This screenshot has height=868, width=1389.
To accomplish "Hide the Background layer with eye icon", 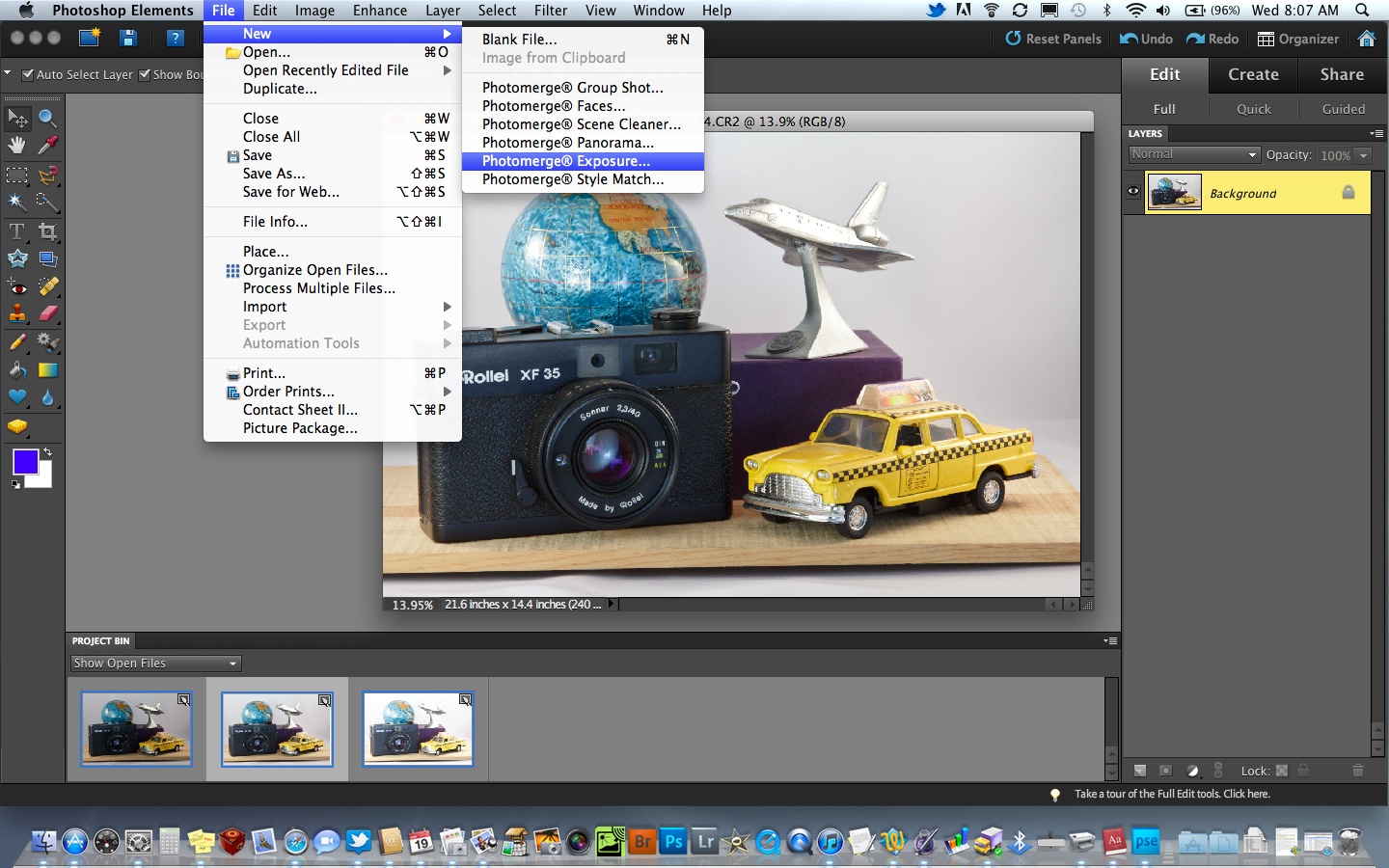I will tap(1133, 192).
